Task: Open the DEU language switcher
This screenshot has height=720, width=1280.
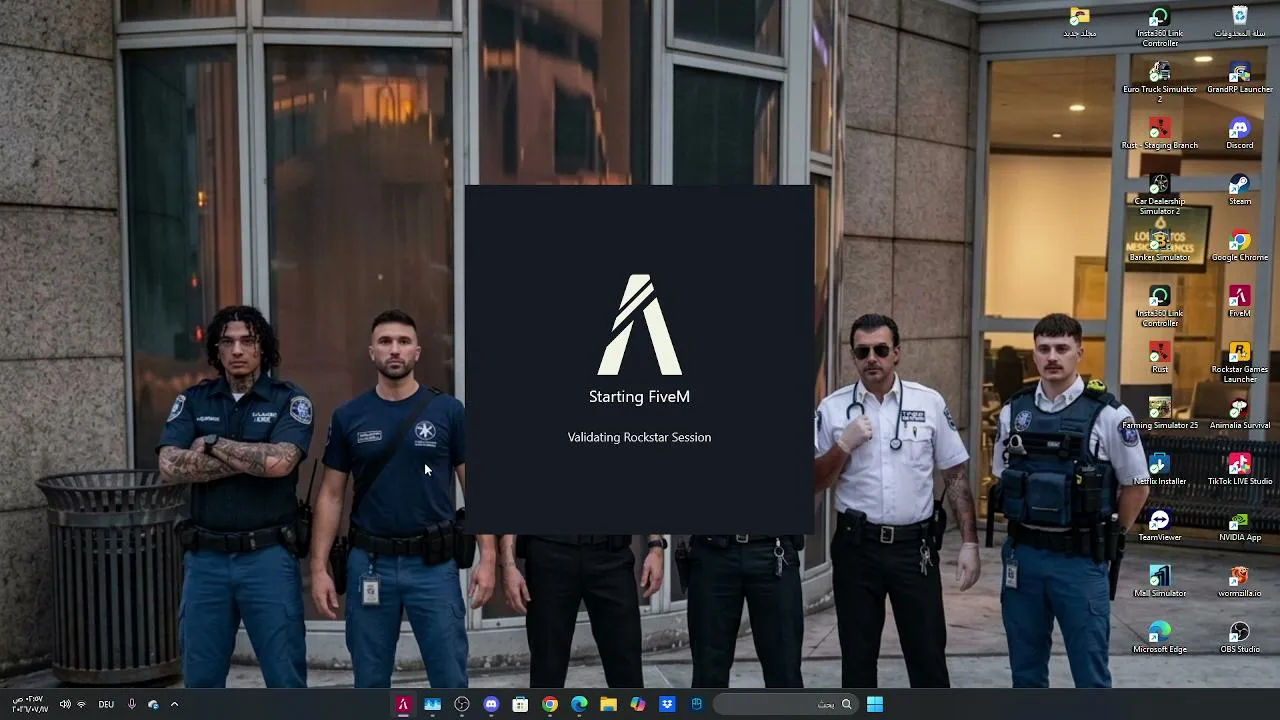Action: coord(106,704)
